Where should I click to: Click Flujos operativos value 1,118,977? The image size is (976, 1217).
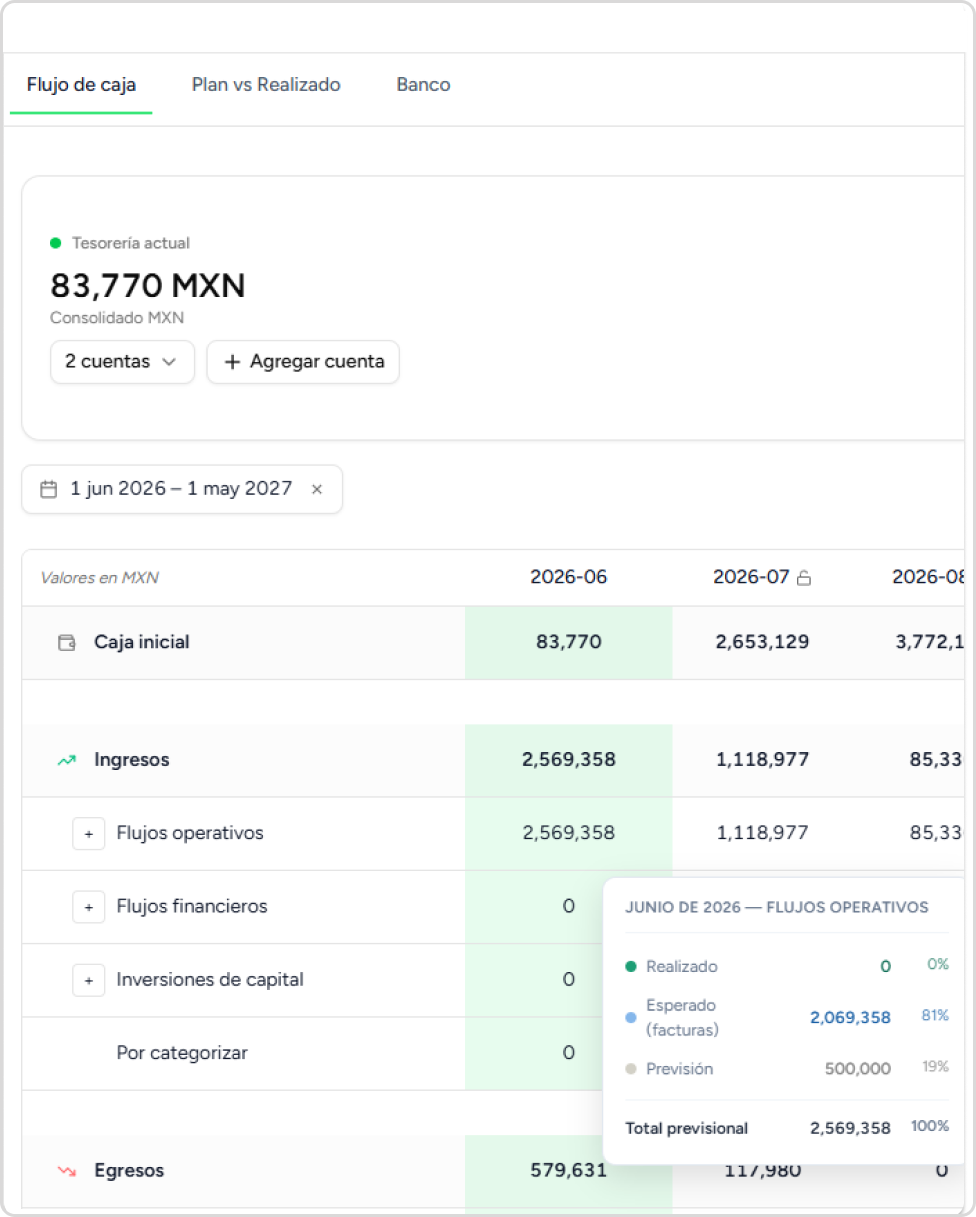762,833
